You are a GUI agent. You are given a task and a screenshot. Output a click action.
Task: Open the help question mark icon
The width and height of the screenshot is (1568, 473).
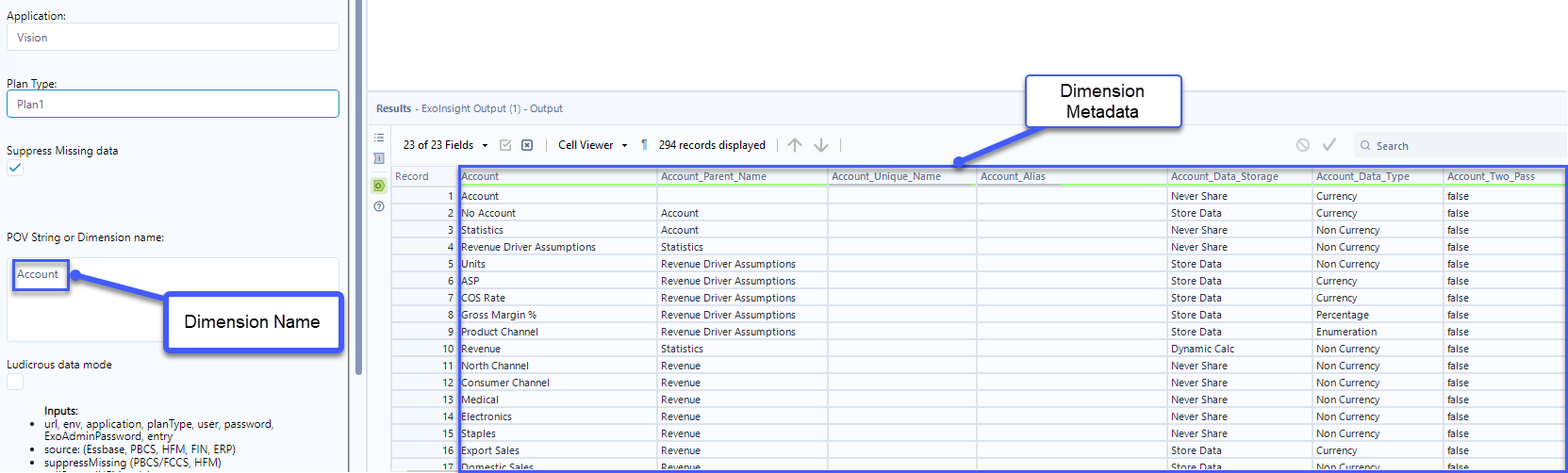point(379,206)
